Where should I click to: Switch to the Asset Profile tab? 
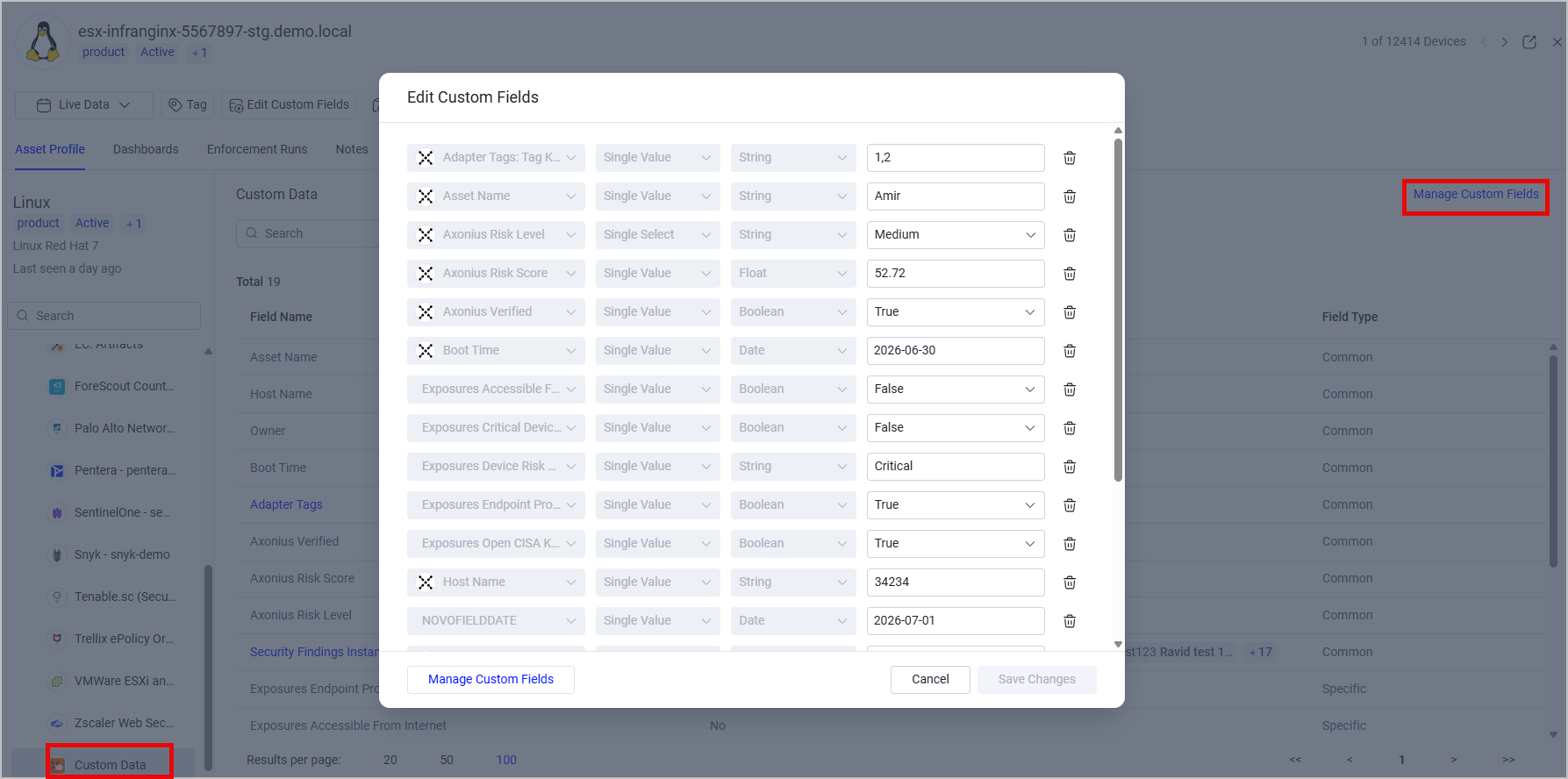pyautogui.click(x=50, y=149)
